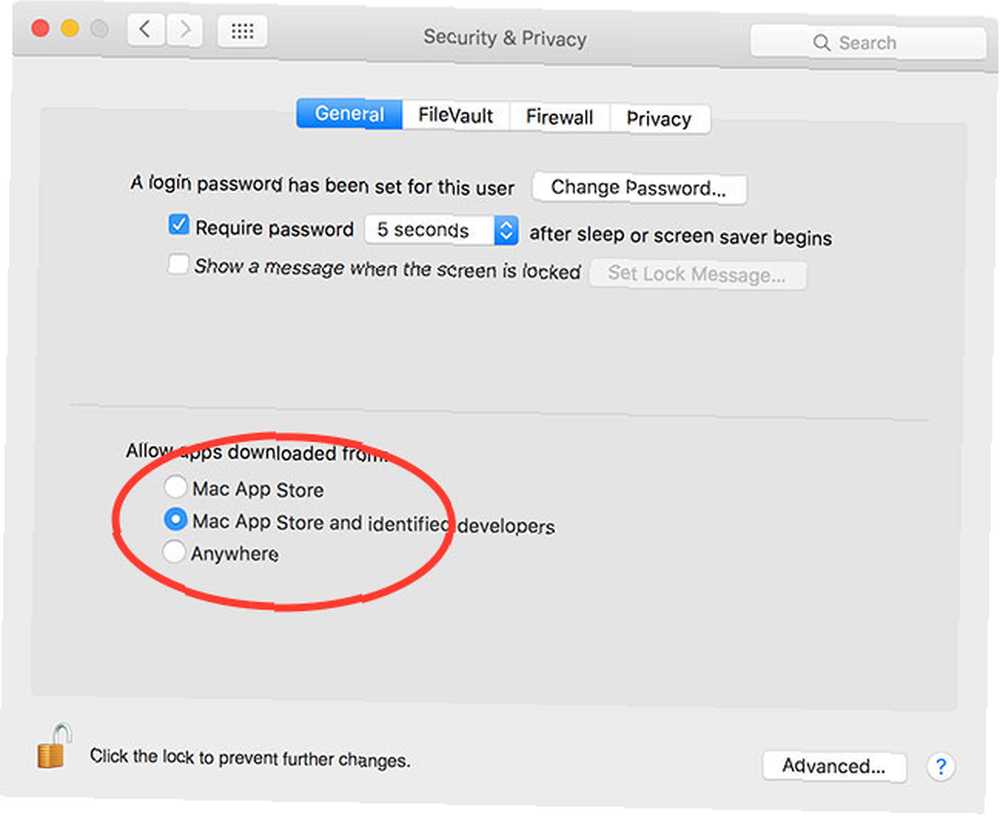Show all preferences grid icon

pyautogui.click(x=242, y=31)
